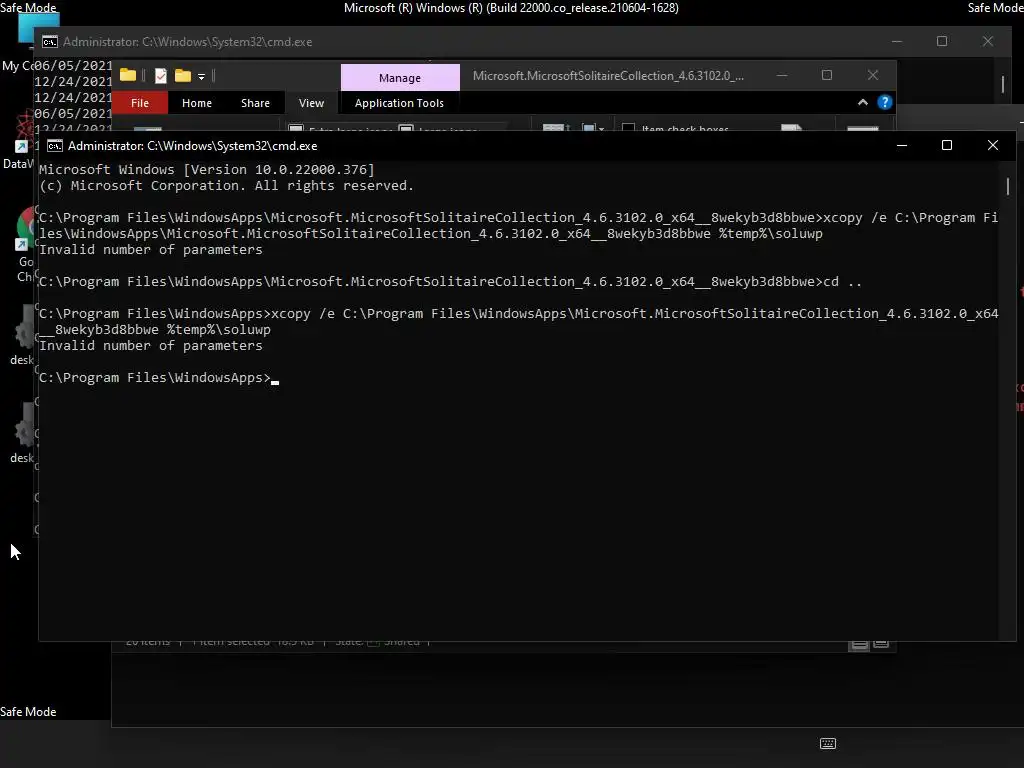Open the Share ribbon tab
1024x768 pixels.
[255, 103]
